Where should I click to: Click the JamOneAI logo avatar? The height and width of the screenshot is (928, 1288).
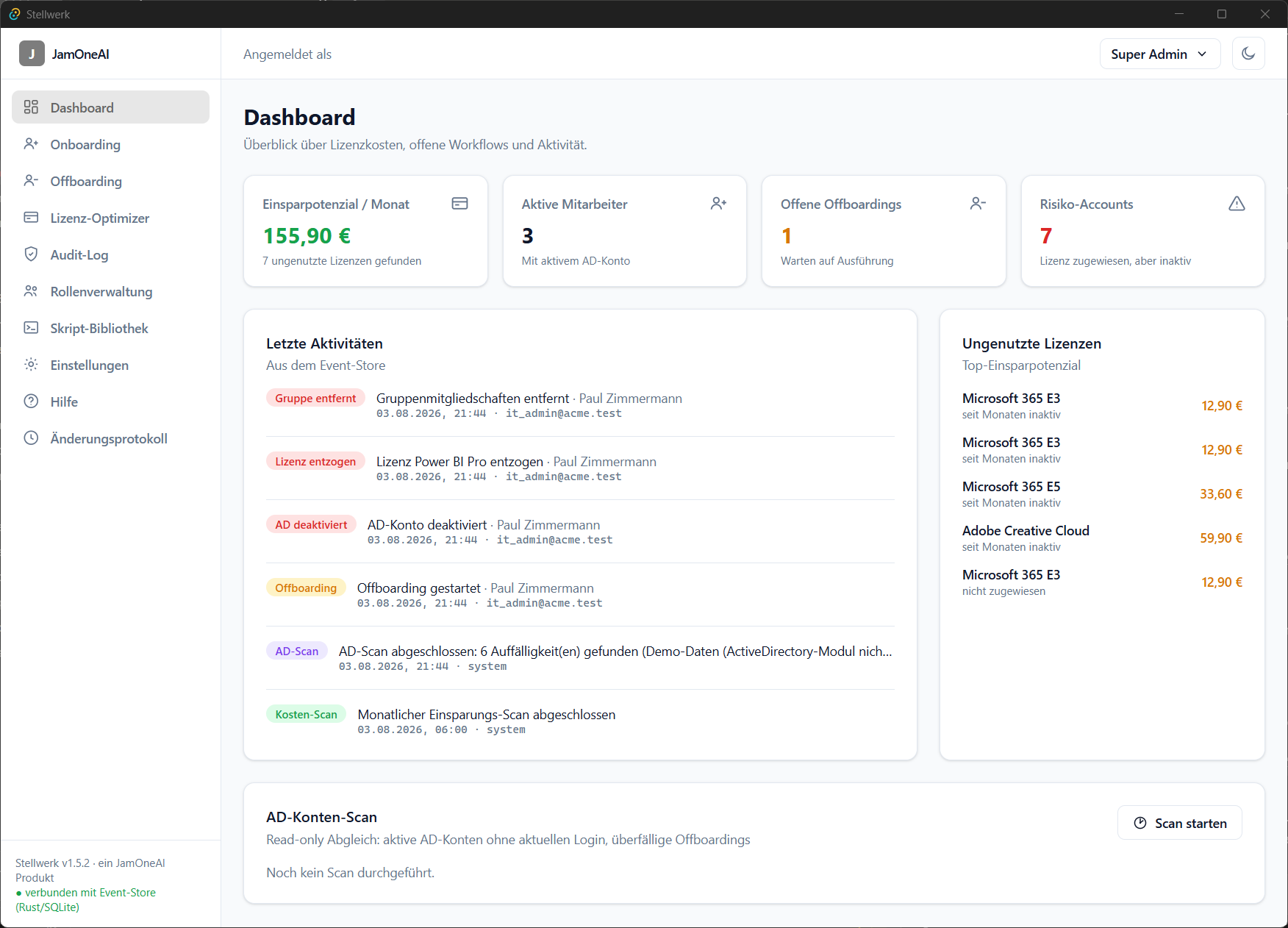click(x=32, y=54)
